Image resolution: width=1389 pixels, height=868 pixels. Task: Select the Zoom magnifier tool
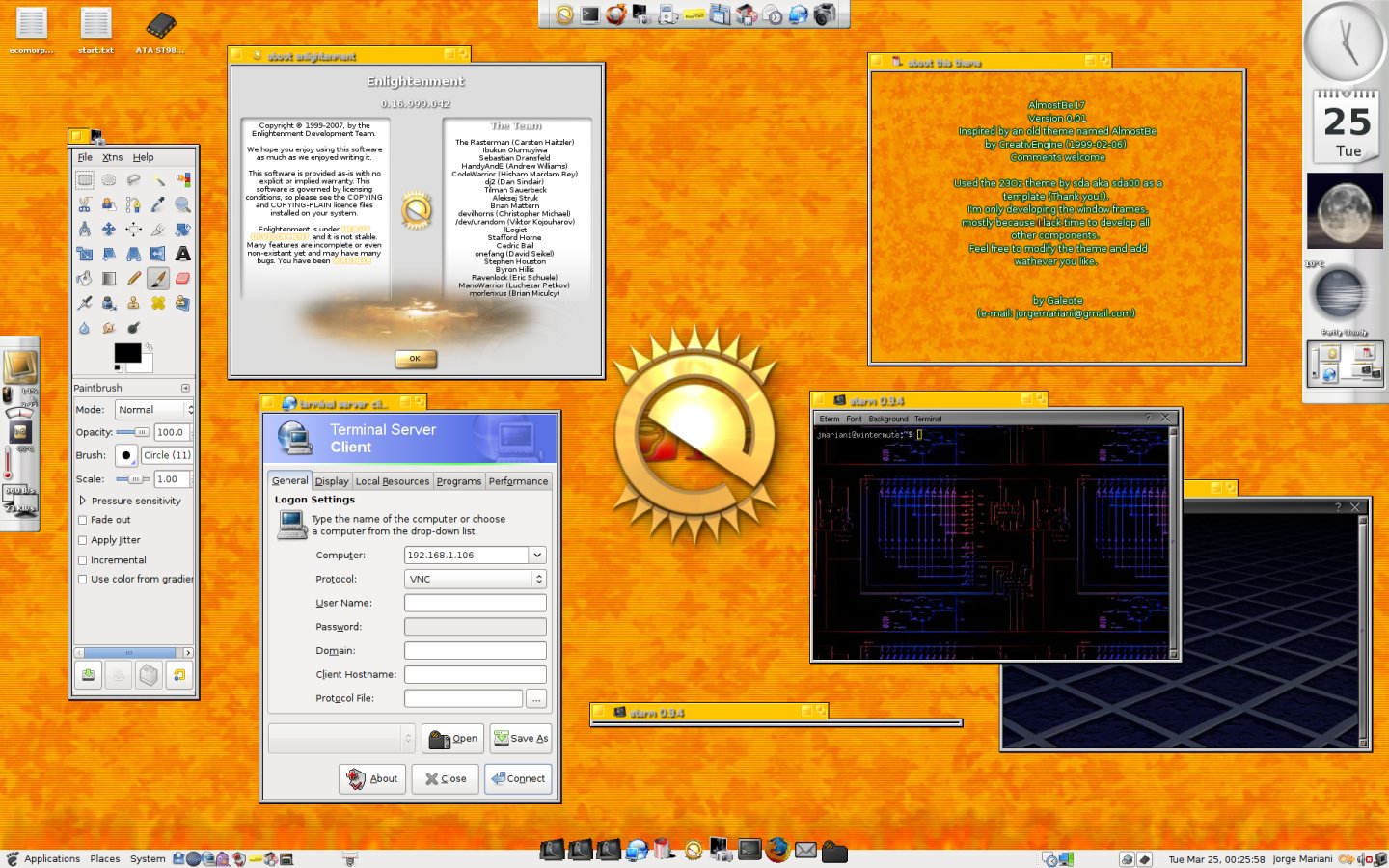coord(182,204)
